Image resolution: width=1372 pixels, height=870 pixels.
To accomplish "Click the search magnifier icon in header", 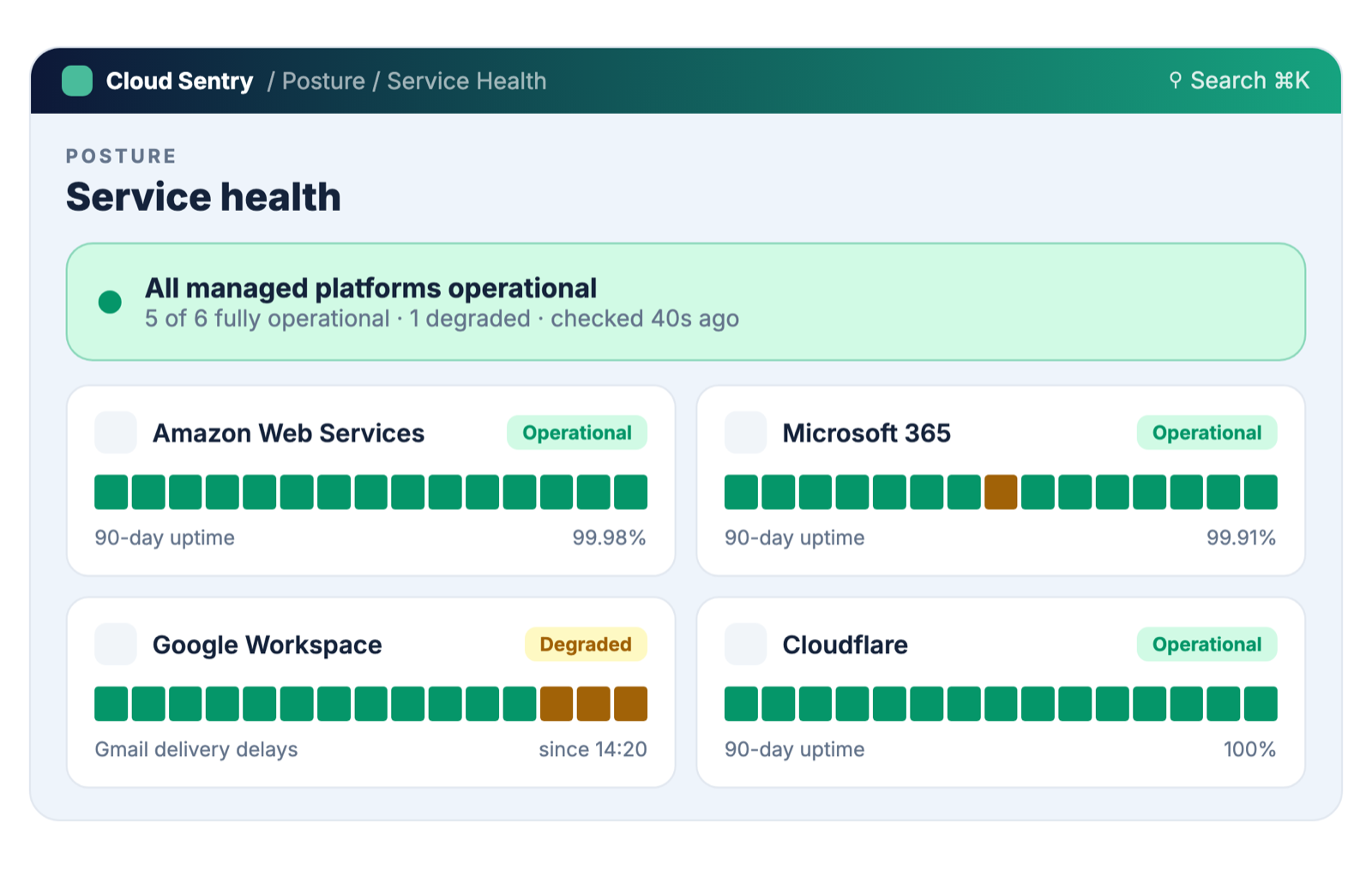I will (x=1176, y=81).
